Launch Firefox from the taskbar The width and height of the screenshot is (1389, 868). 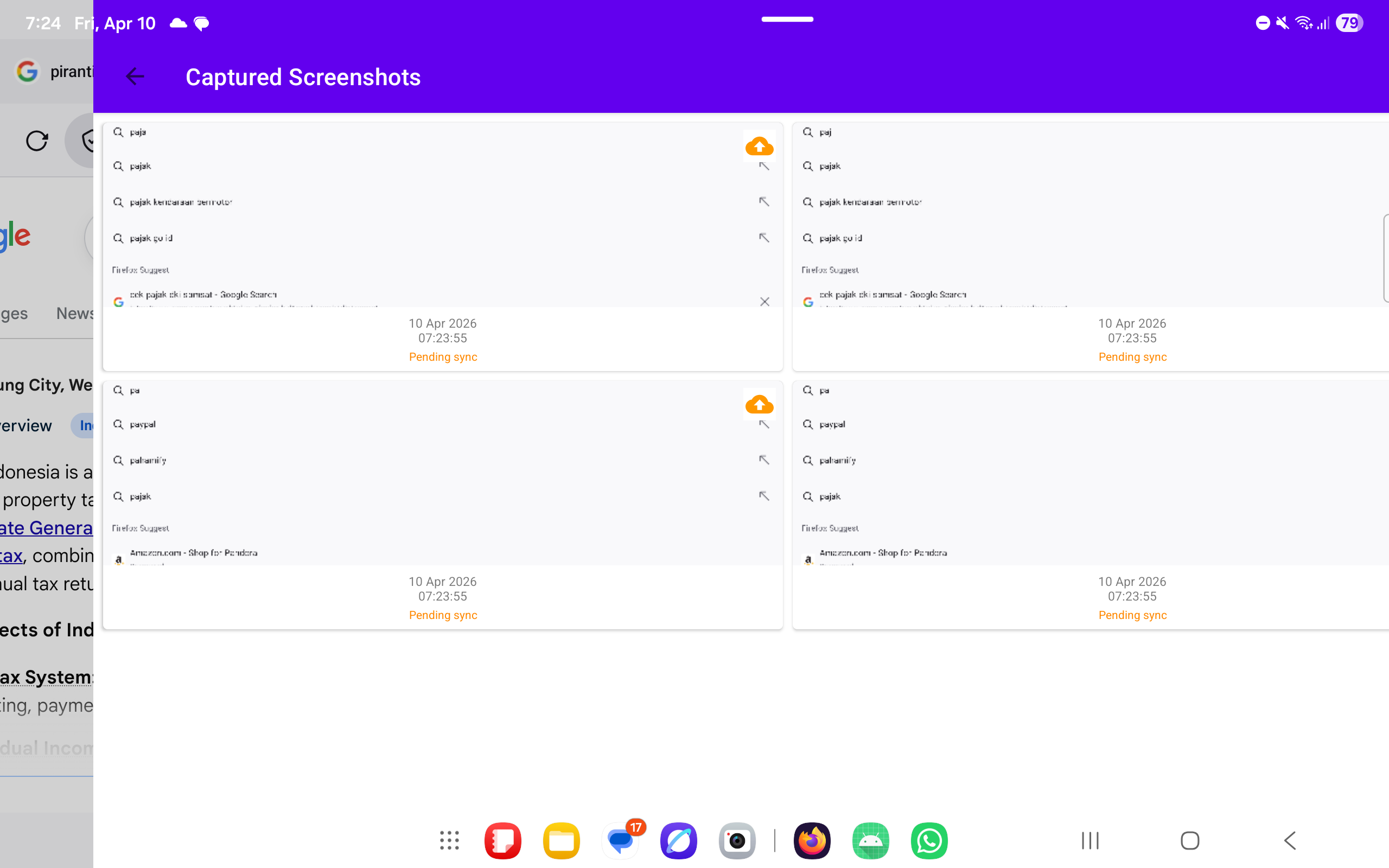pos(811,840)
